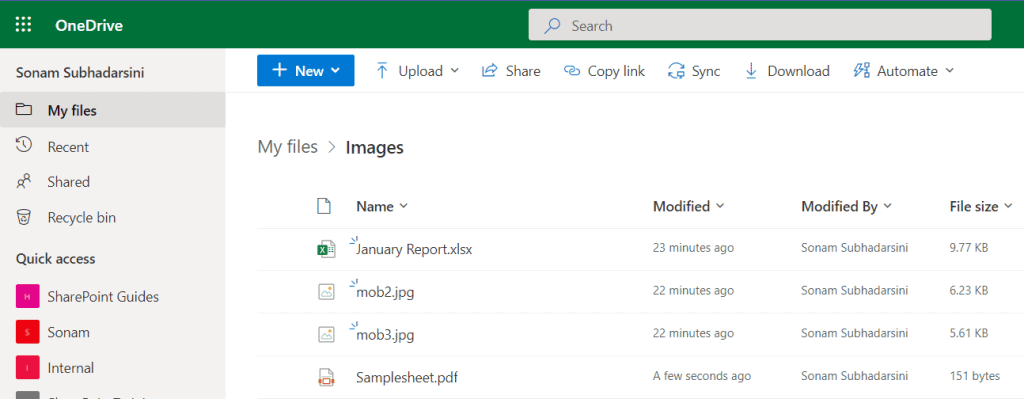
Task: Expand the New button chevron
Action: point(336,71)
